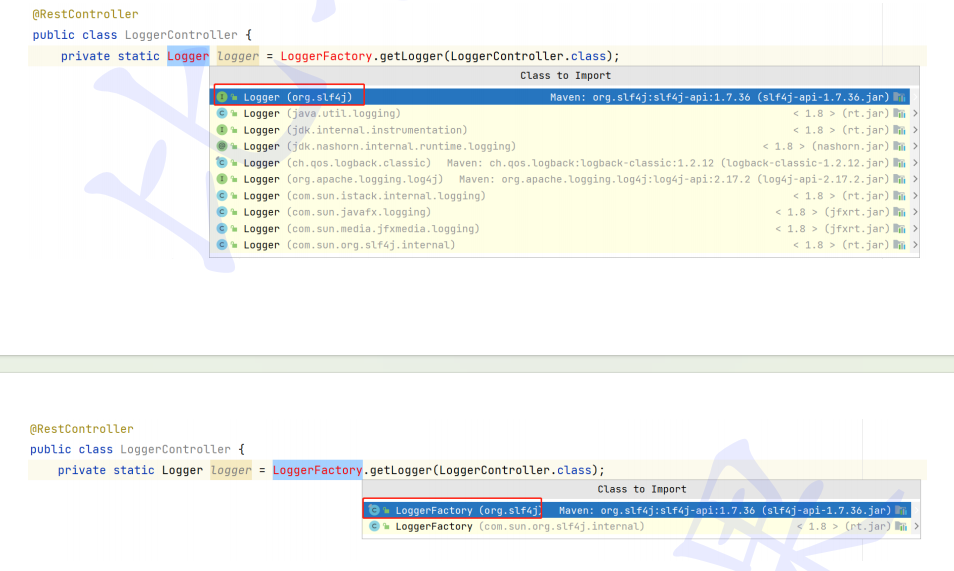Select Logger (com.sun.media.jfxmedia.logging) entry
Image resolution: width=954 pixels, height=571 pixels.
565,228
